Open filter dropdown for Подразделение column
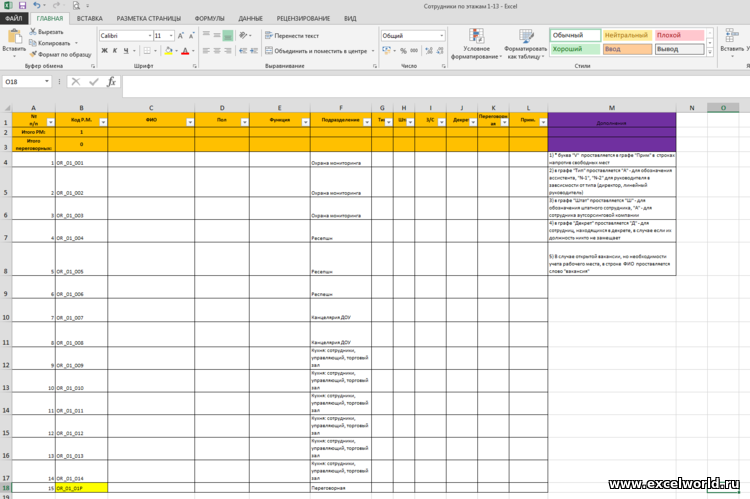The width and height of the screenshot is (750, 499). click(367, 122)
